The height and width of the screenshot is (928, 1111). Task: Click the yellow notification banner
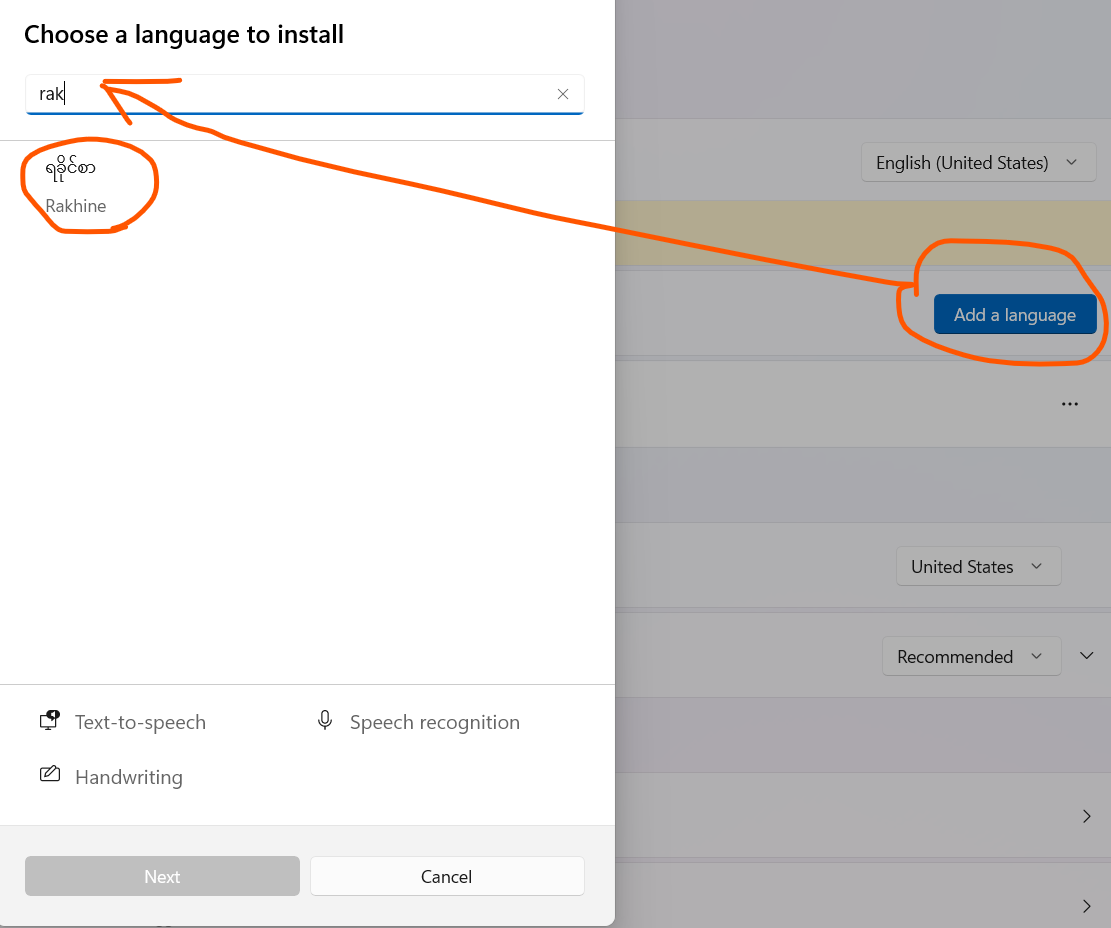click(x=860, y=234)
